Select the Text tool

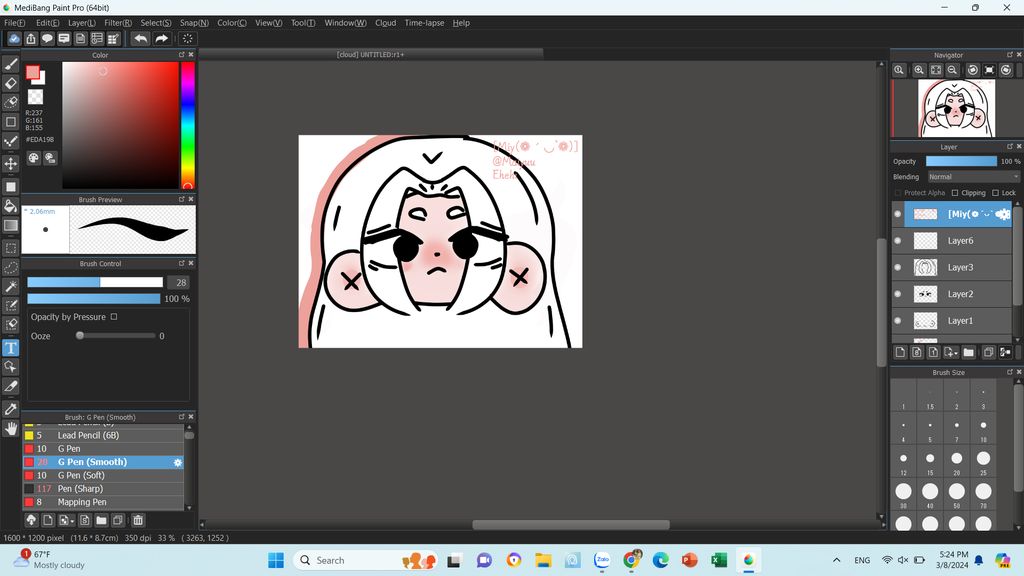point(11,347)
